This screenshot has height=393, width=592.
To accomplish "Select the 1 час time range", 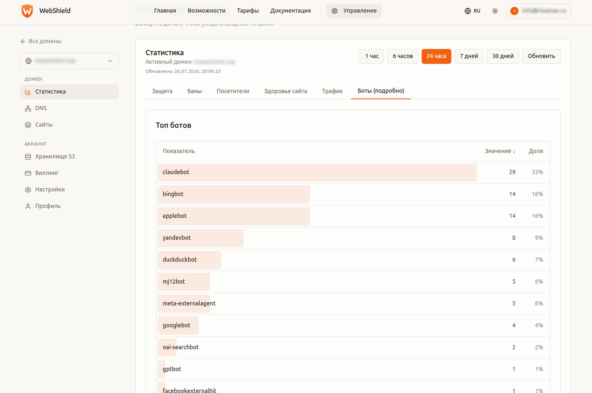I will point(372,56).
